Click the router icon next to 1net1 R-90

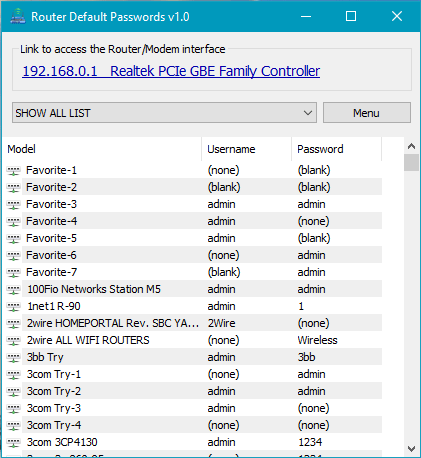click(x=13, y=307)
